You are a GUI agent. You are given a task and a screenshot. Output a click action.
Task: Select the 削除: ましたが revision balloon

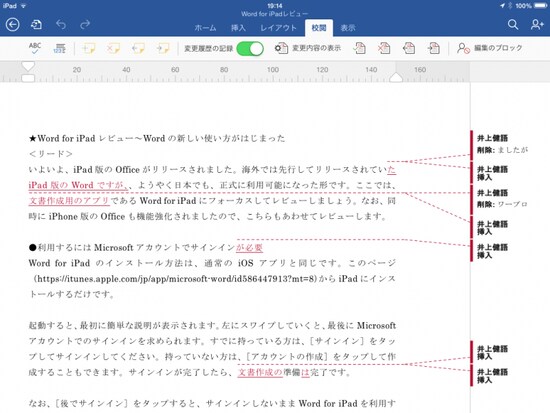tap(502, 145)
